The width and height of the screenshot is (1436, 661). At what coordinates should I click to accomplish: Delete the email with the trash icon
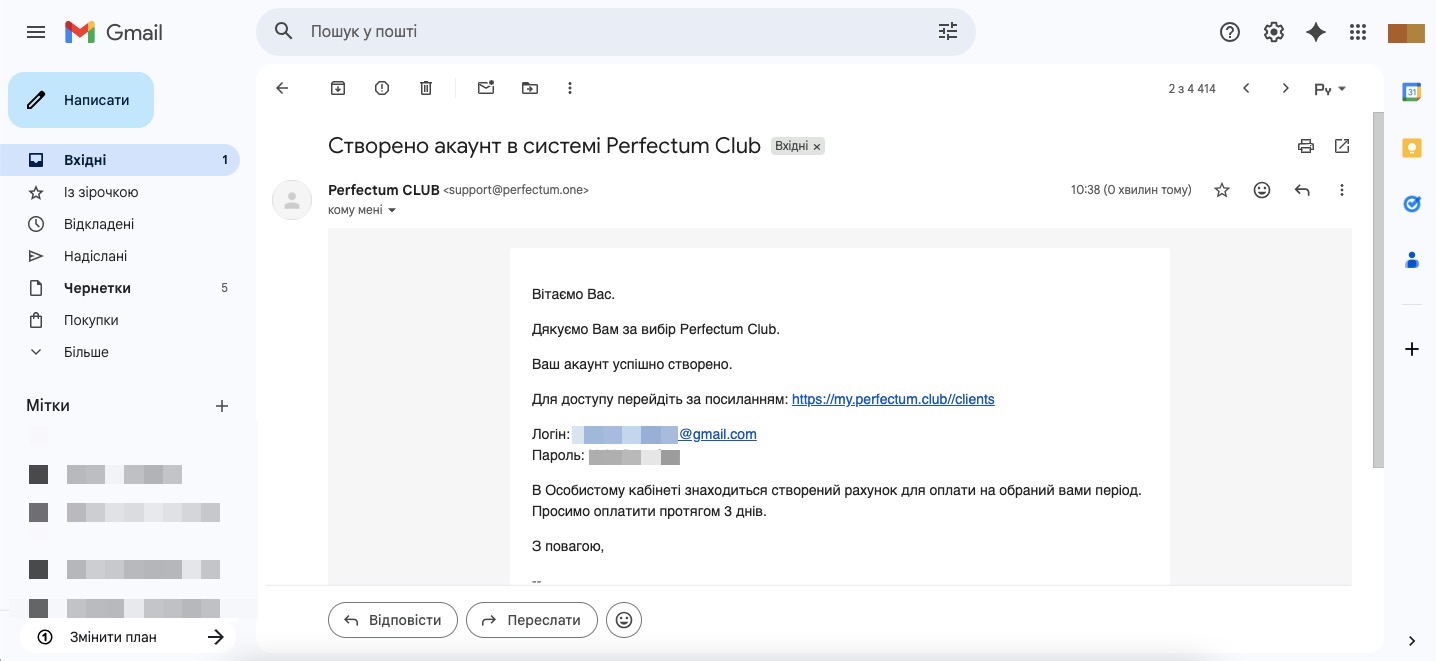(426, 88)
